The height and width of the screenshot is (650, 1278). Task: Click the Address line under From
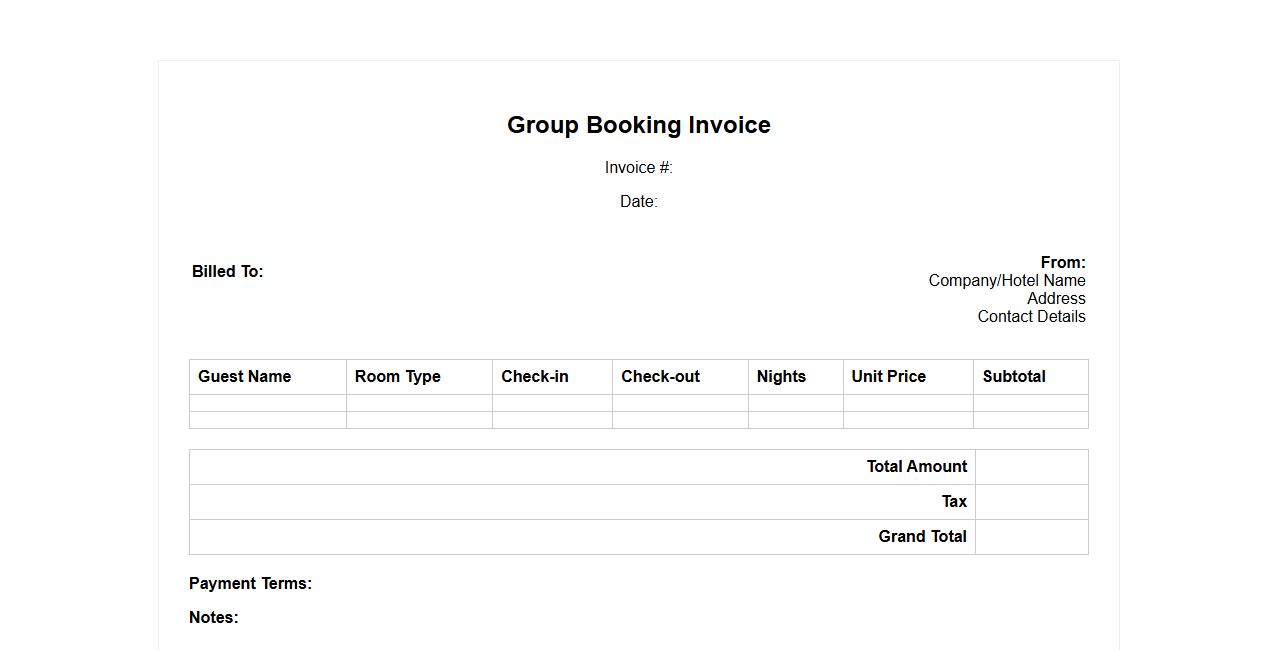pos(1055,298)
